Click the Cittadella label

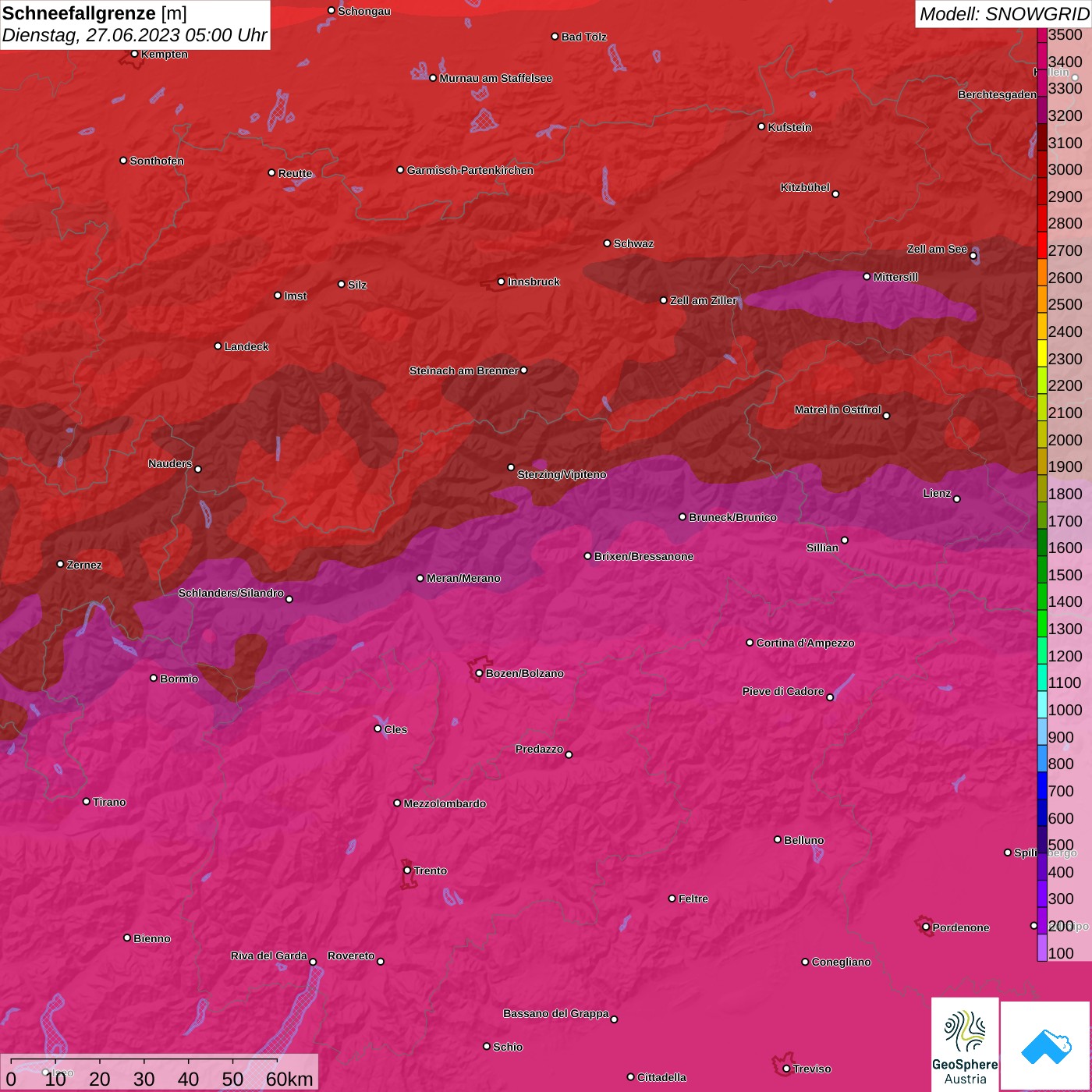coord(661,1077)
